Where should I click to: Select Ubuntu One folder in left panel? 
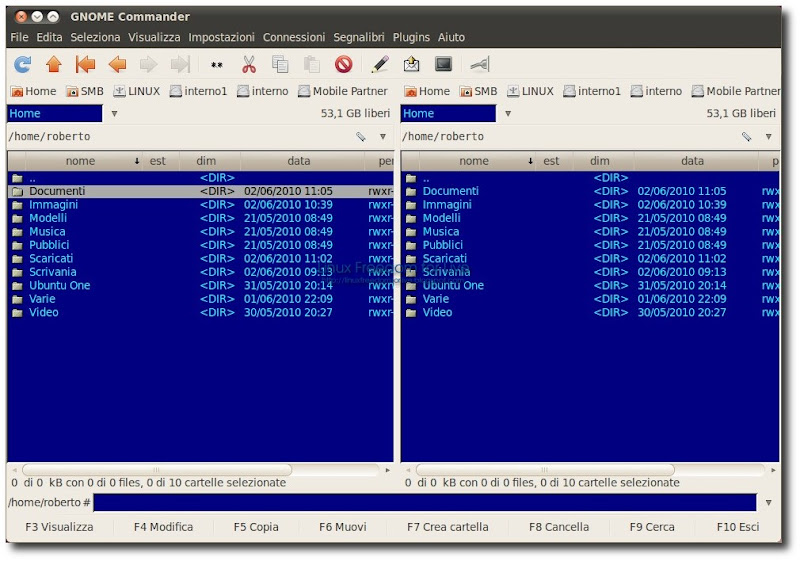[201, 286]
